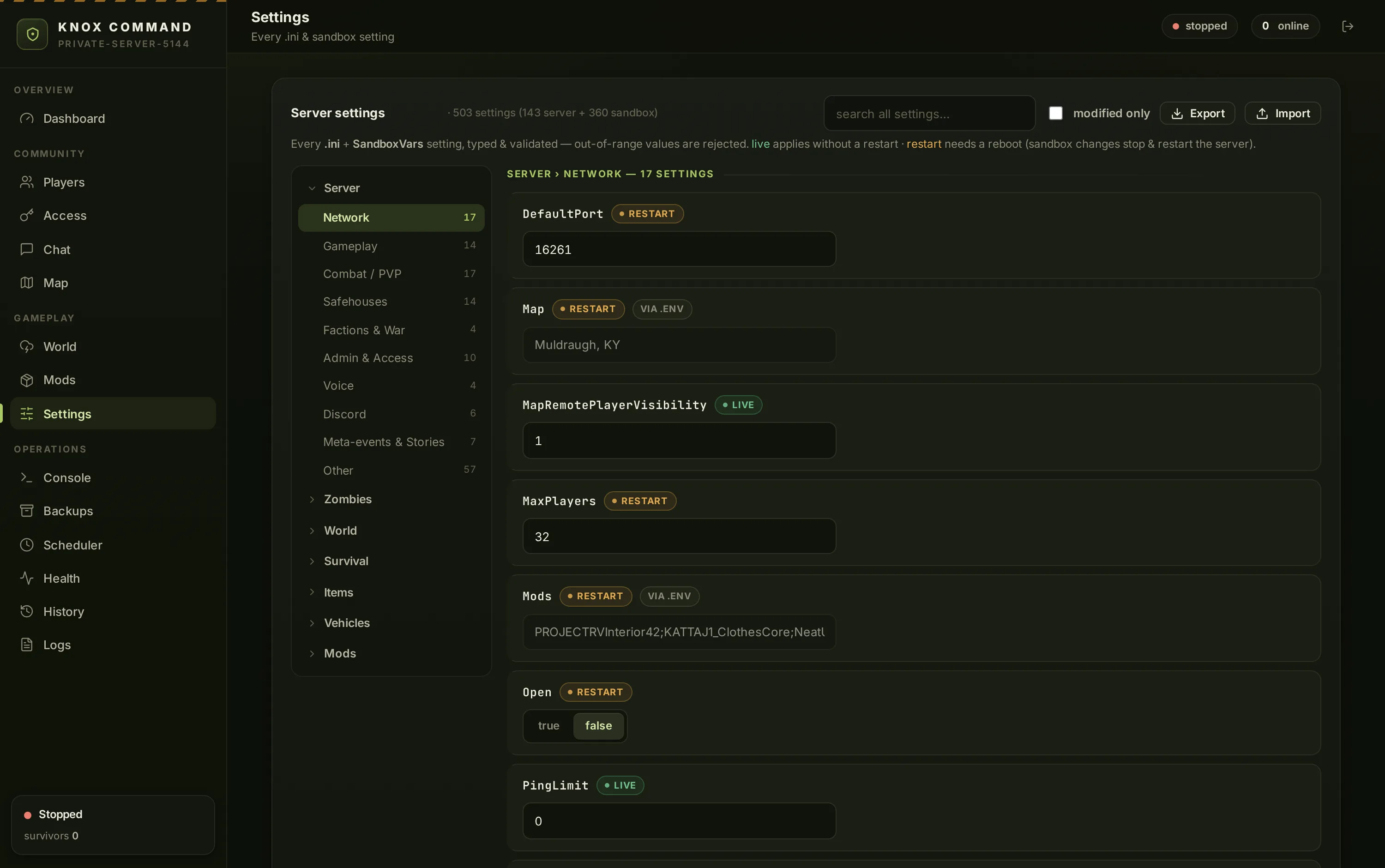Click the Access key icon
Screen dimensions: 1385x868
click(27, 215)
